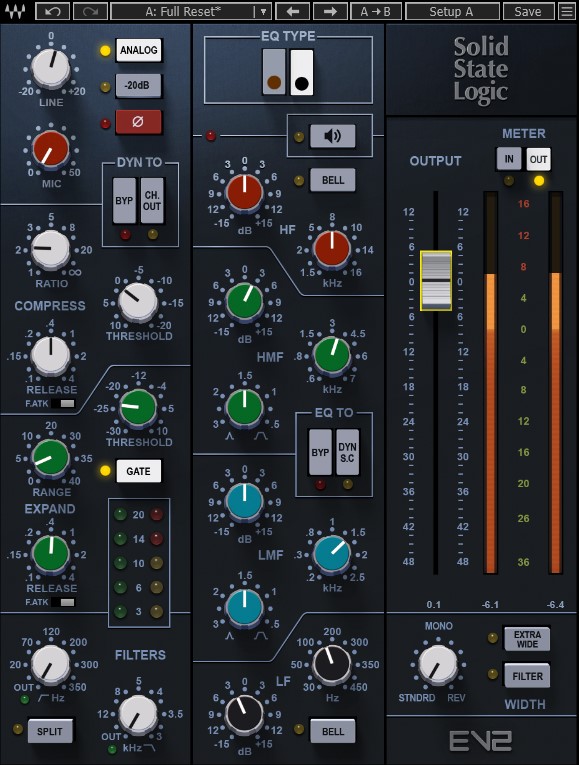Click the LMF Q blue knob
579x765 pixels.
tap(244, 608)
